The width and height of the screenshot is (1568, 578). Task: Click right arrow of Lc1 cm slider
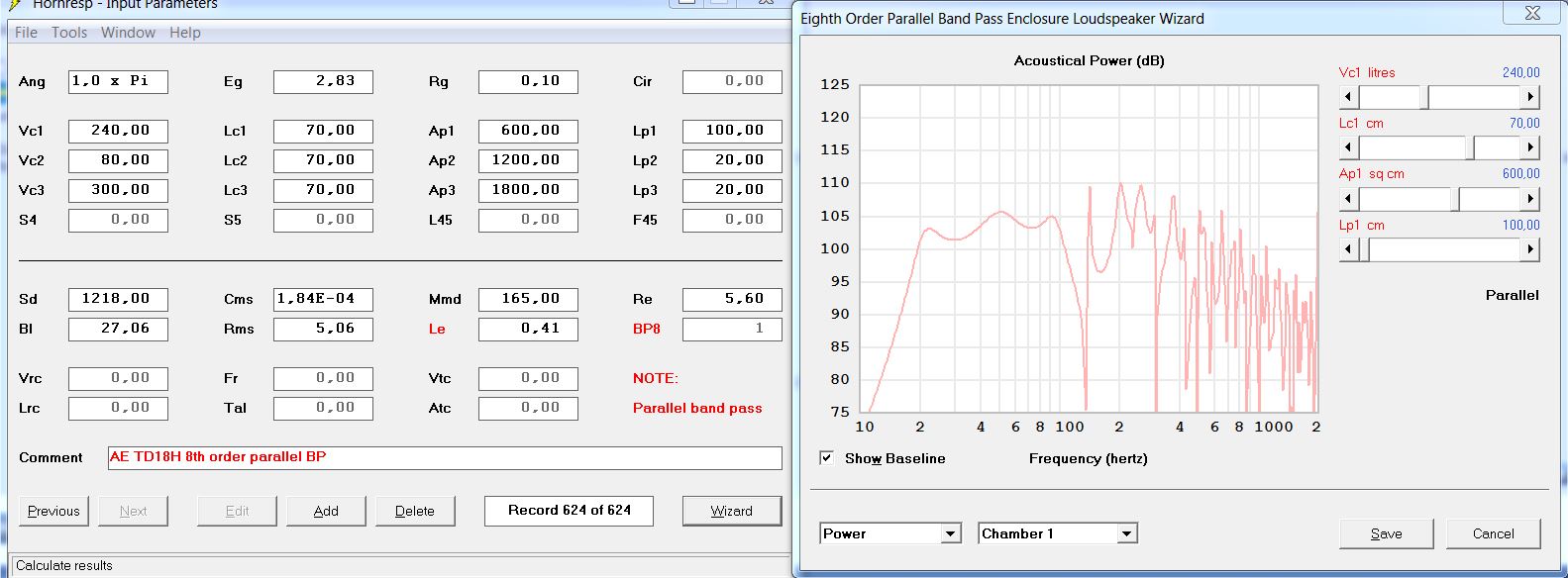(1530, 147)
